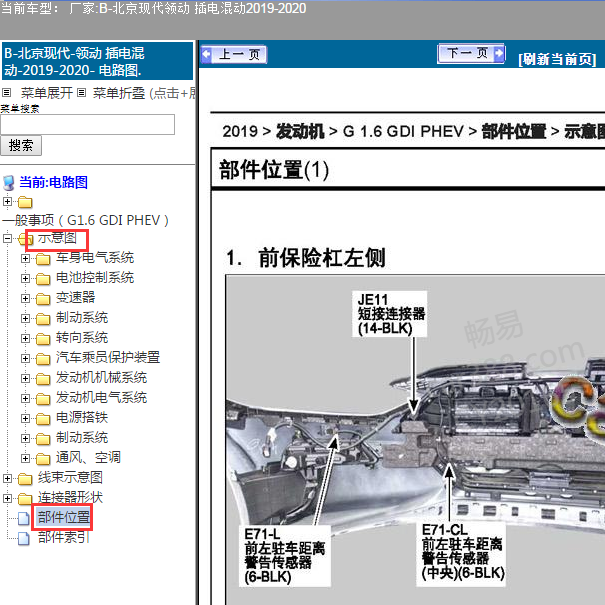Viewport: 605px width, 605px height.
Task: Expand the 车身电气系统 node
Action: coord(25,259)
